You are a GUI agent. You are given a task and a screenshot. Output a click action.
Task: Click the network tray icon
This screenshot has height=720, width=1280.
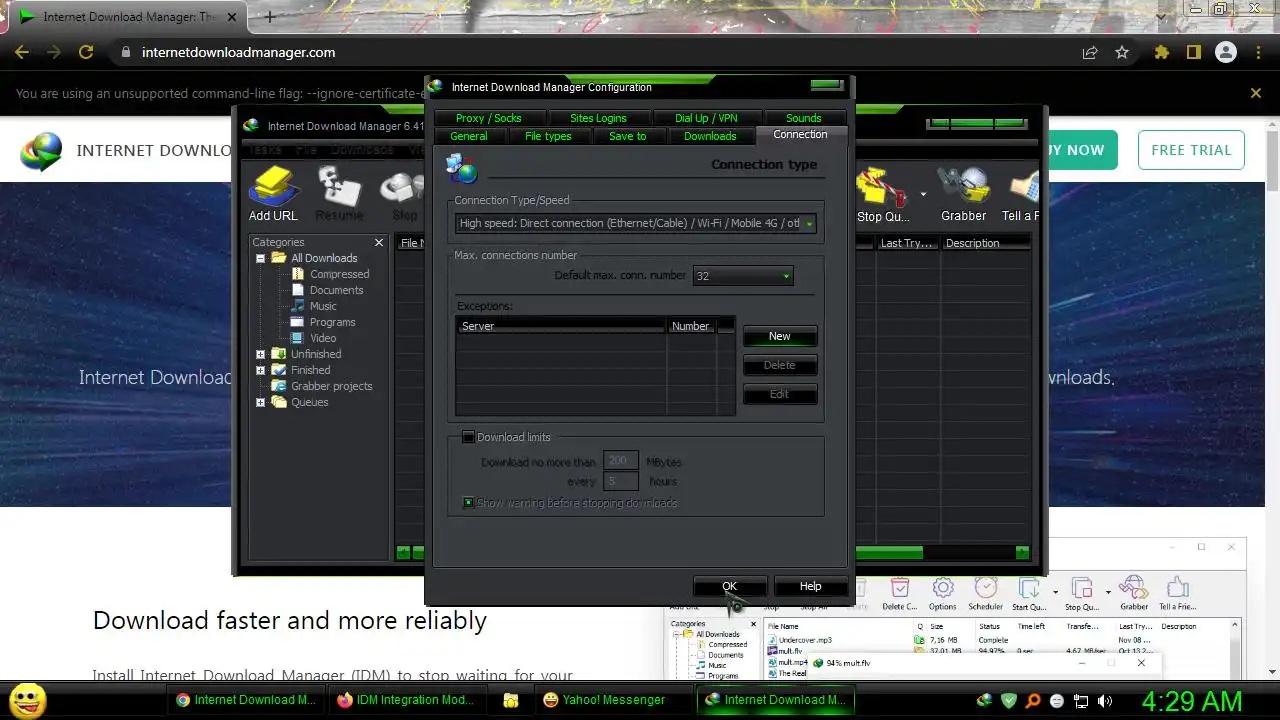1081,701
